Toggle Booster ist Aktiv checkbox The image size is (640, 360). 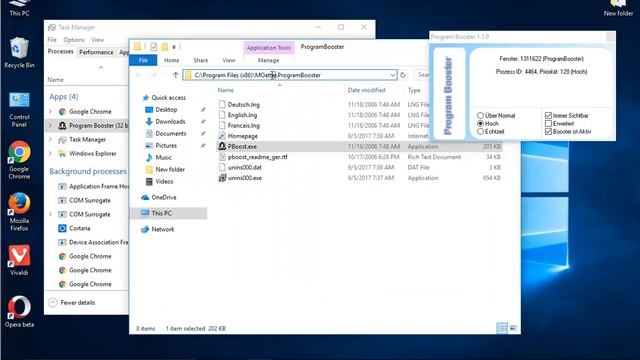(548, 131)
